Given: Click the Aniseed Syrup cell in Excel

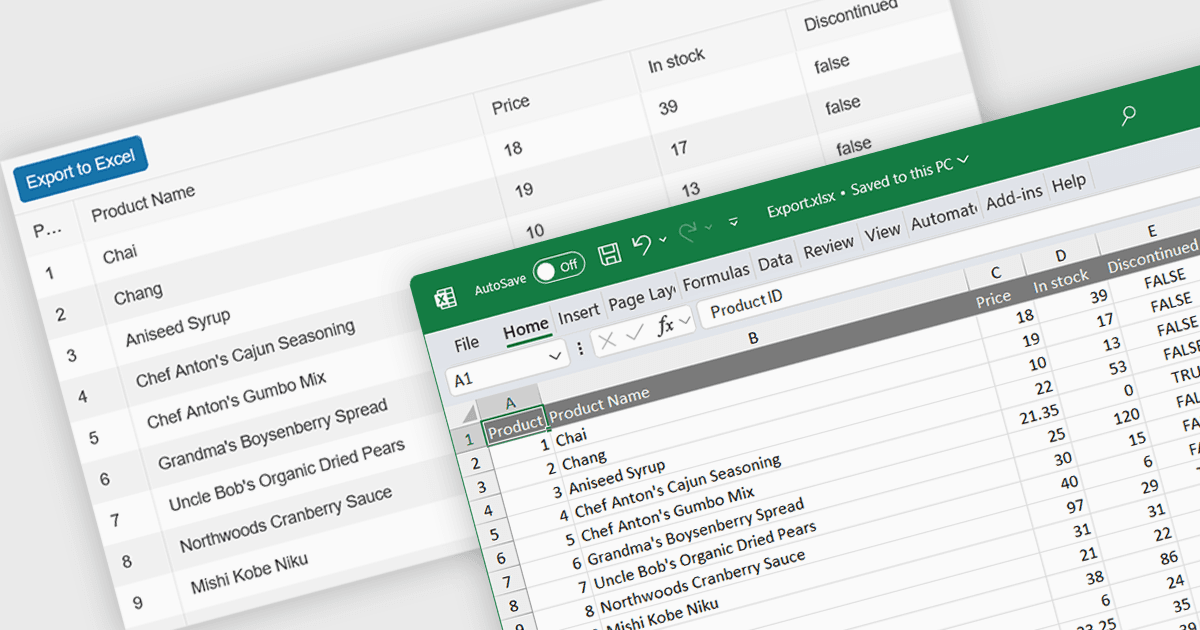Looking at the screenshot, I should pos(618,475).
